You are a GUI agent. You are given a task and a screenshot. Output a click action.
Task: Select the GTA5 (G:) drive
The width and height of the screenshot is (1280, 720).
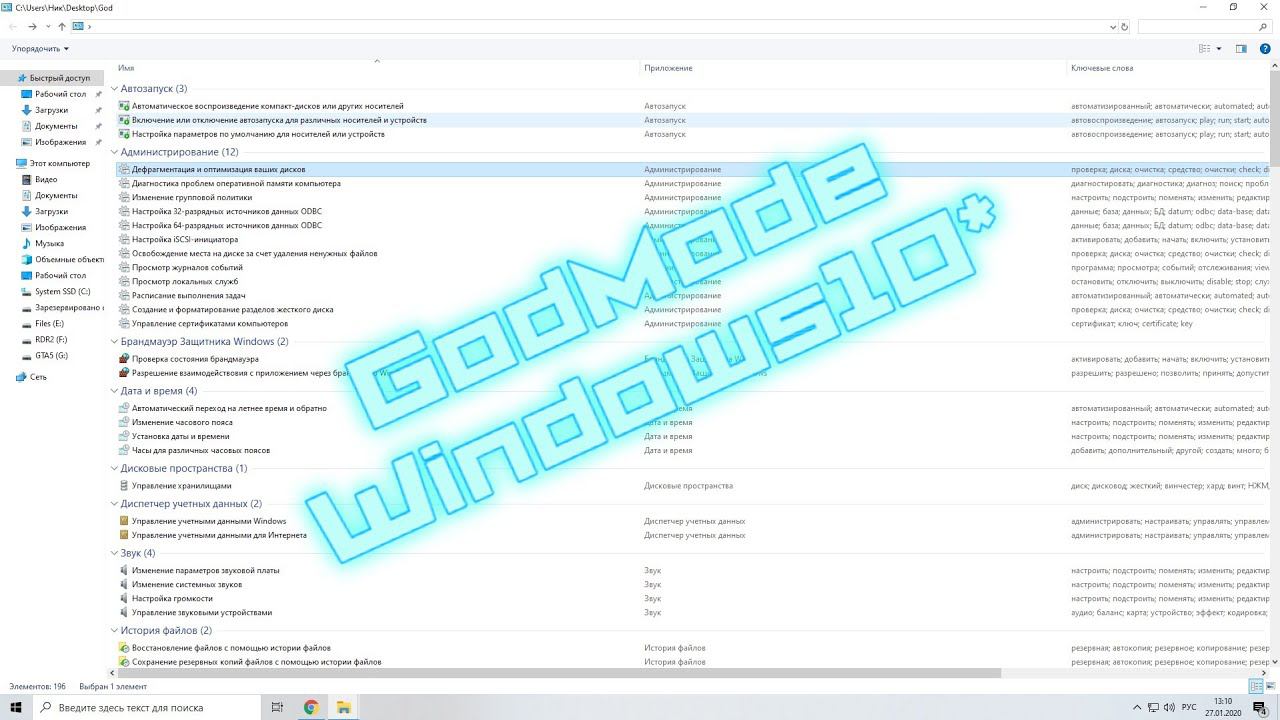(x=51, y=355)
